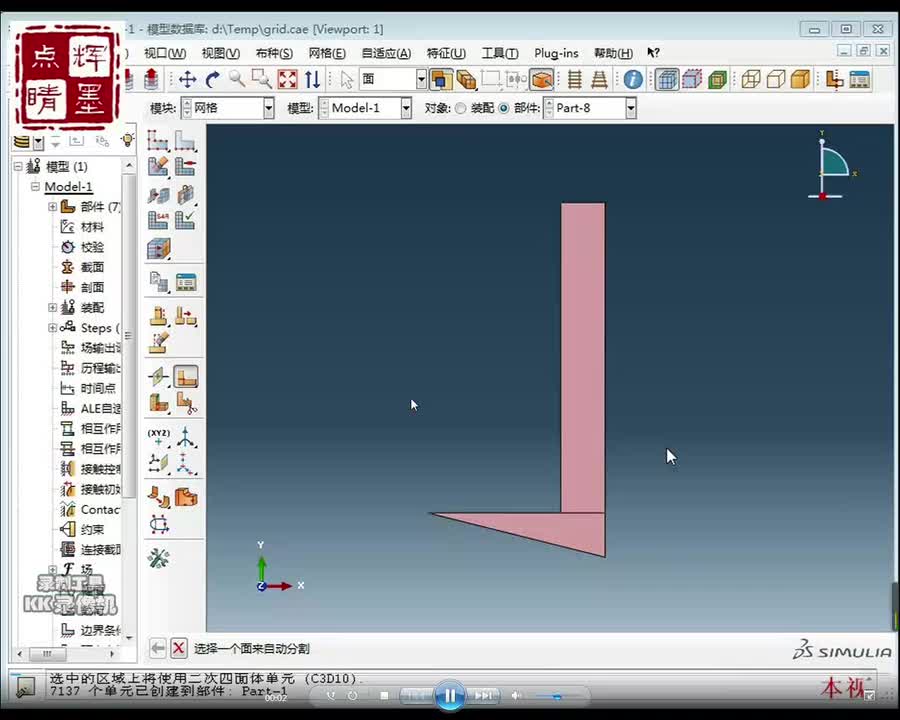
Task: Mute the player sound
Action: (516, 696)
